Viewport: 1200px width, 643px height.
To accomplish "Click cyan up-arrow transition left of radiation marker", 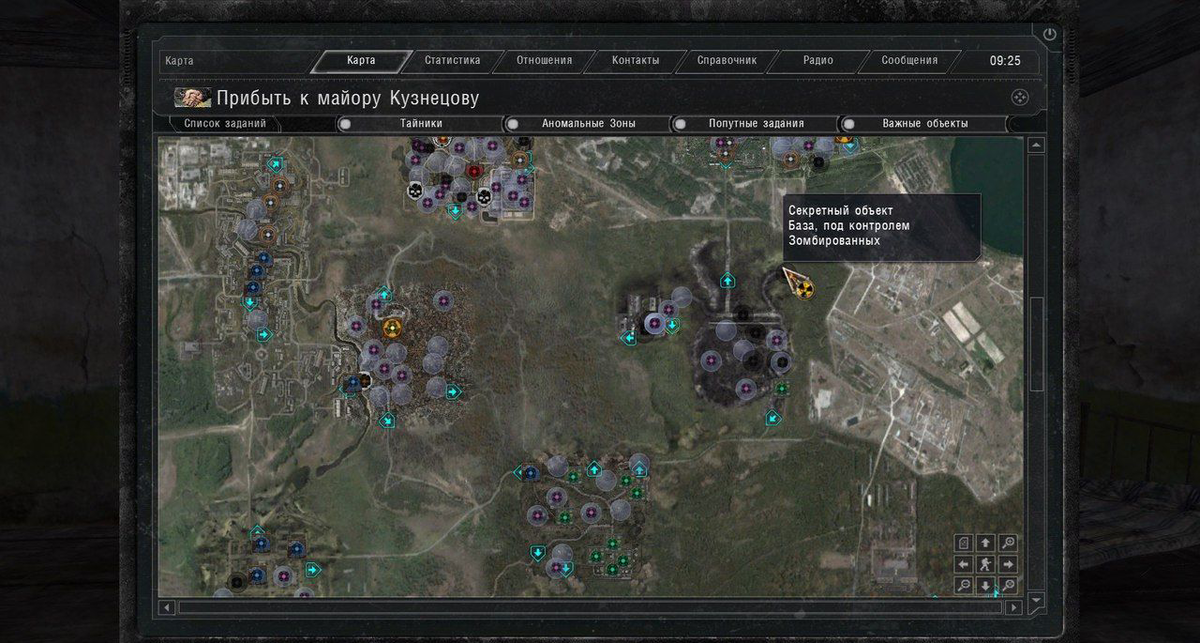I will (727, 281).
